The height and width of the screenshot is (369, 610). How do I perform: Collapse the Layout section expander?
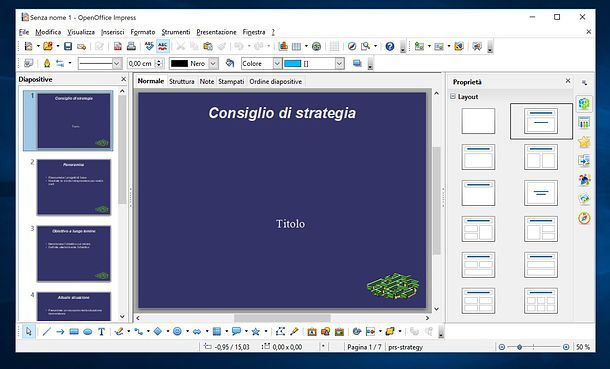click(453, 96)
